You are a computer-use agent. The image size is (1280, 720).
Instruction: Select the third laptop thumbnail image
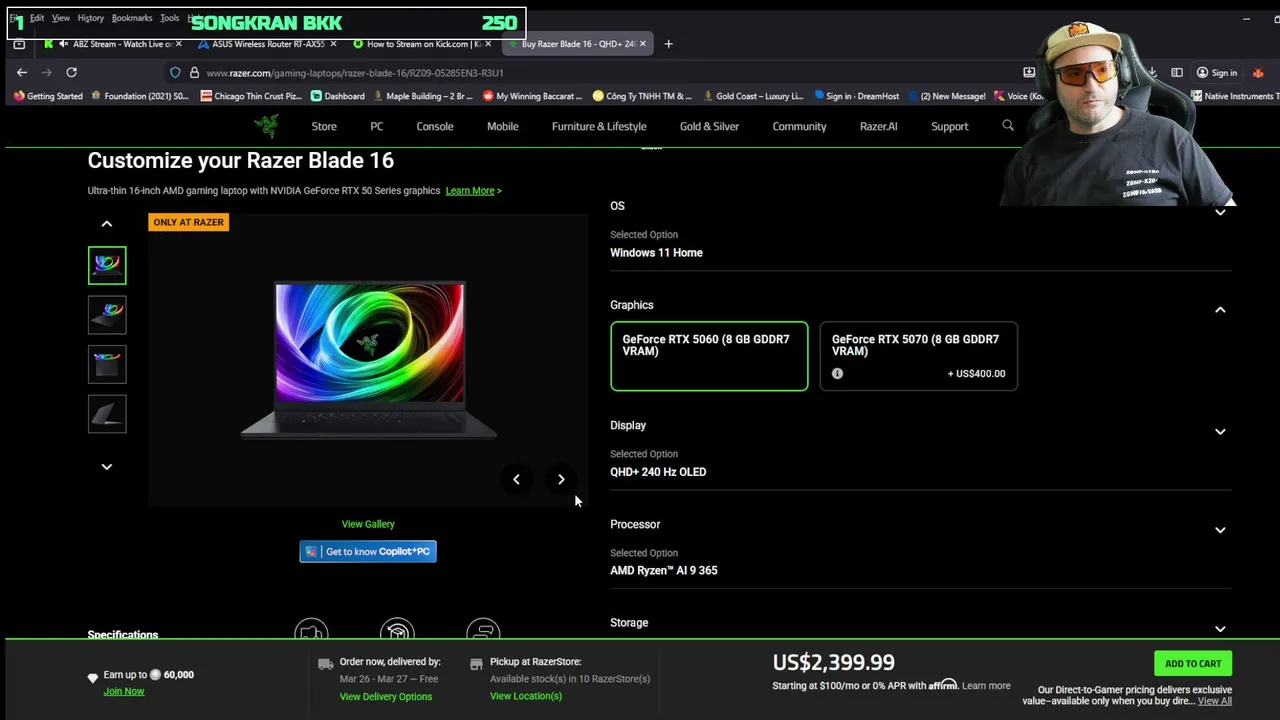pos(107,364)
